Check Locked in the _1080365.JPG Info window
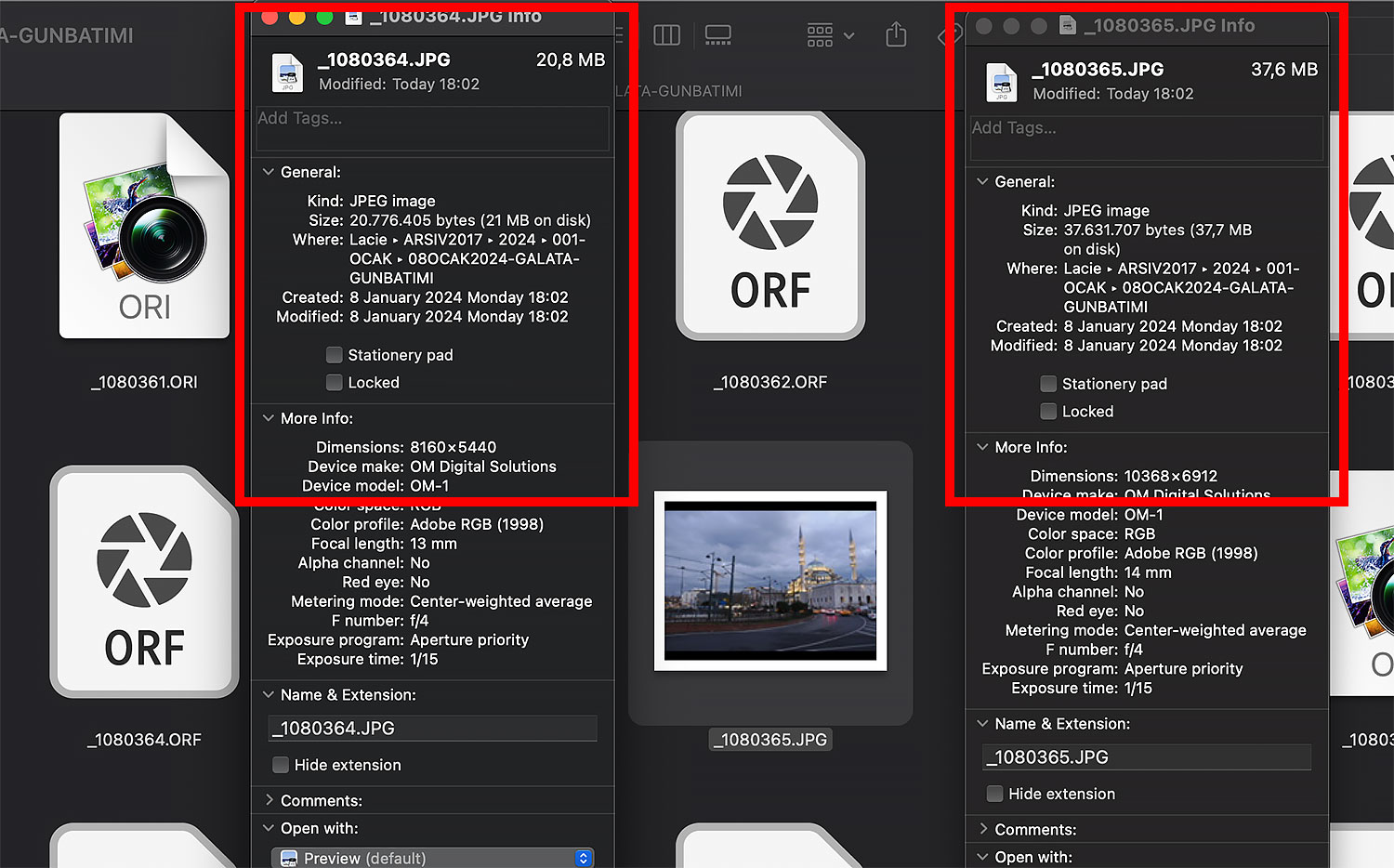1394x868 pixels. [1048, 412]
